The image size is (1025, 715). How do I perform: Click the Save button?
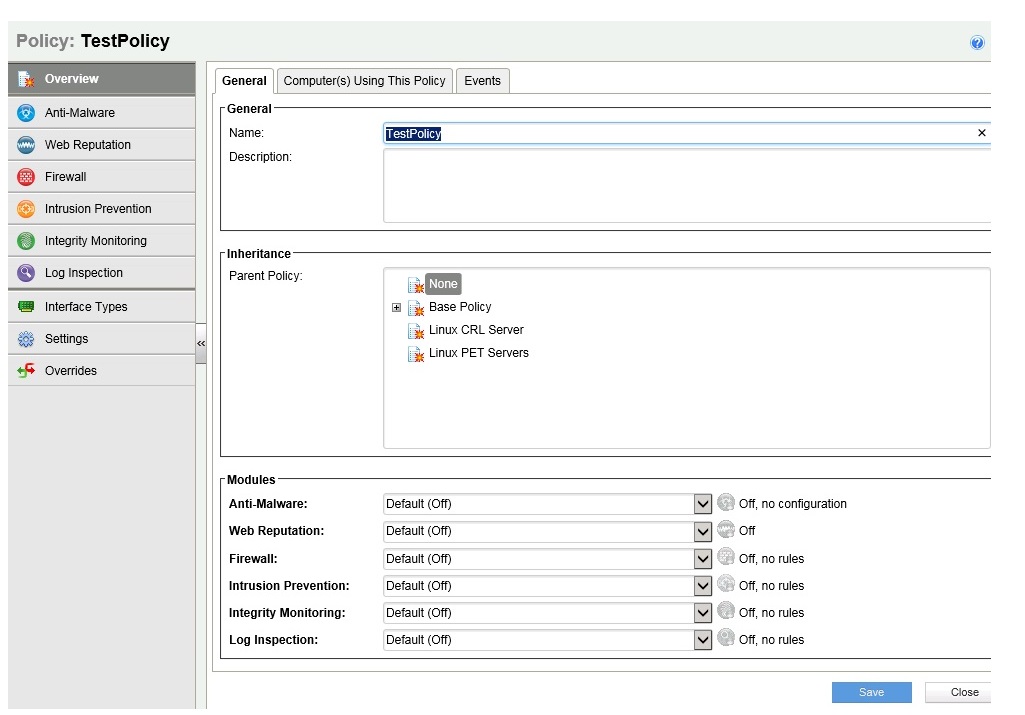871,692
